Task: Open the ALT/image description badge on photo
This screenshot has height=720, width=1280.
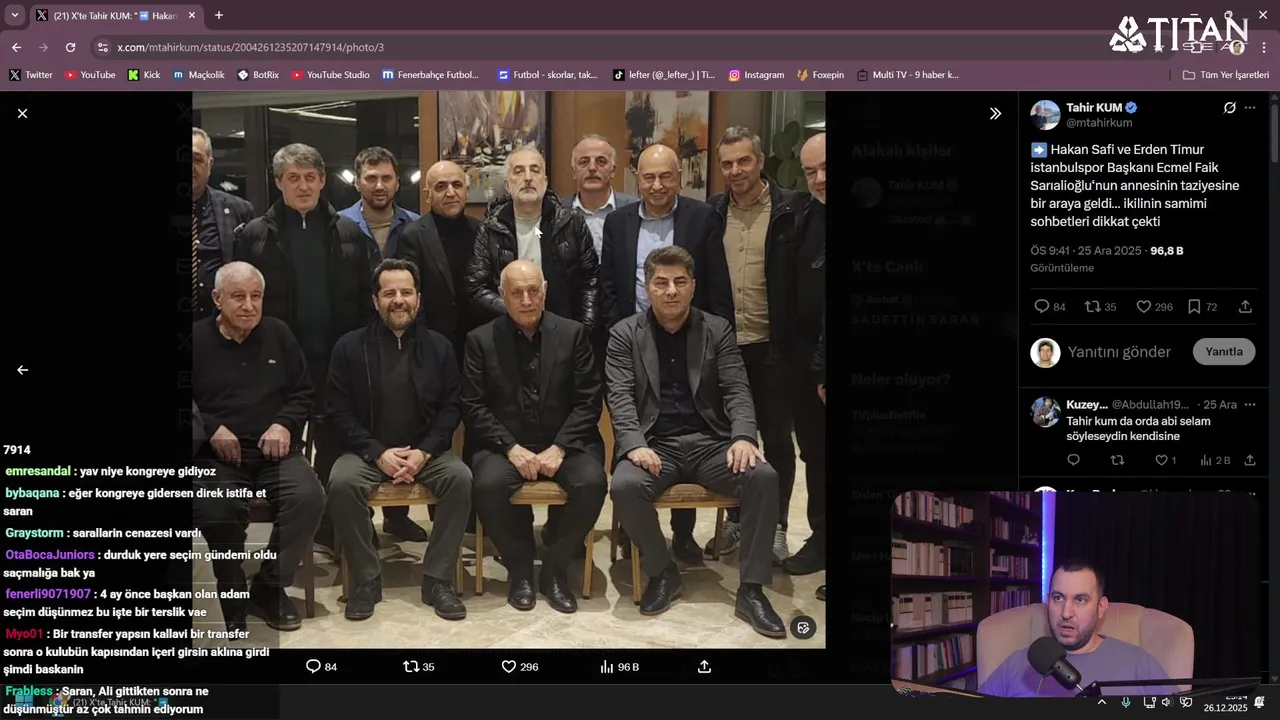Action: click(x=802, y=627)
